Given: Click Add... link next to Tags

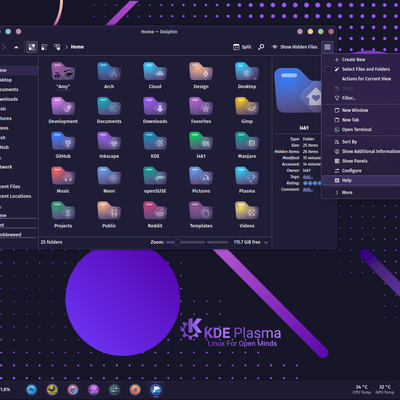Looking at the screenshot, I should tap(307, 177).
